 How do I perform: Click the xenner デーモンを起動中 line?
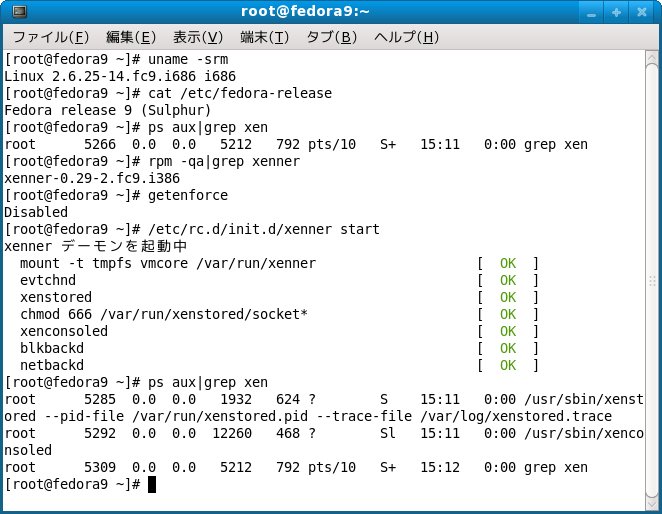[x=95, y=246]
